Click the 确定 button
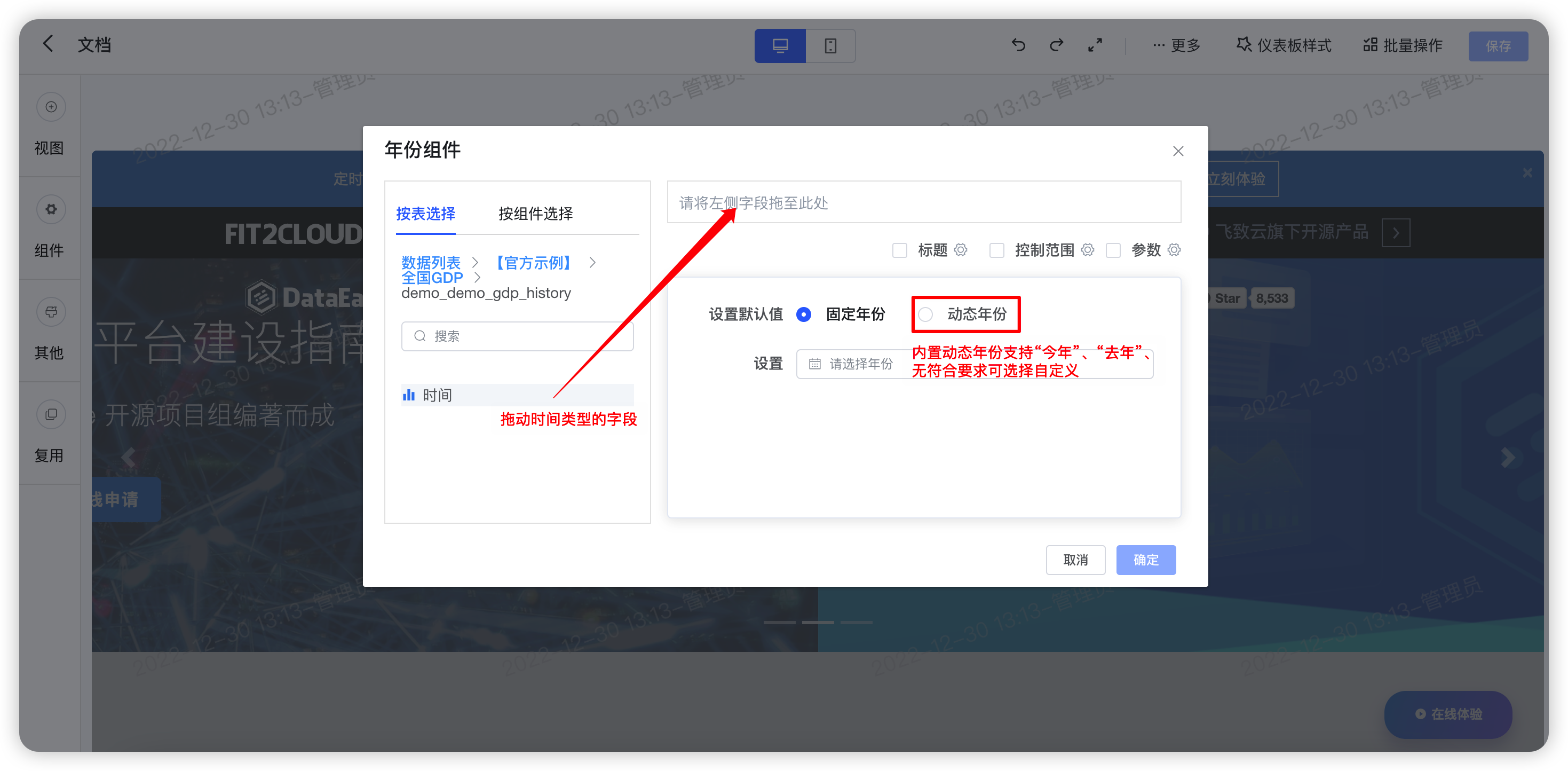 coord(1145,560)
